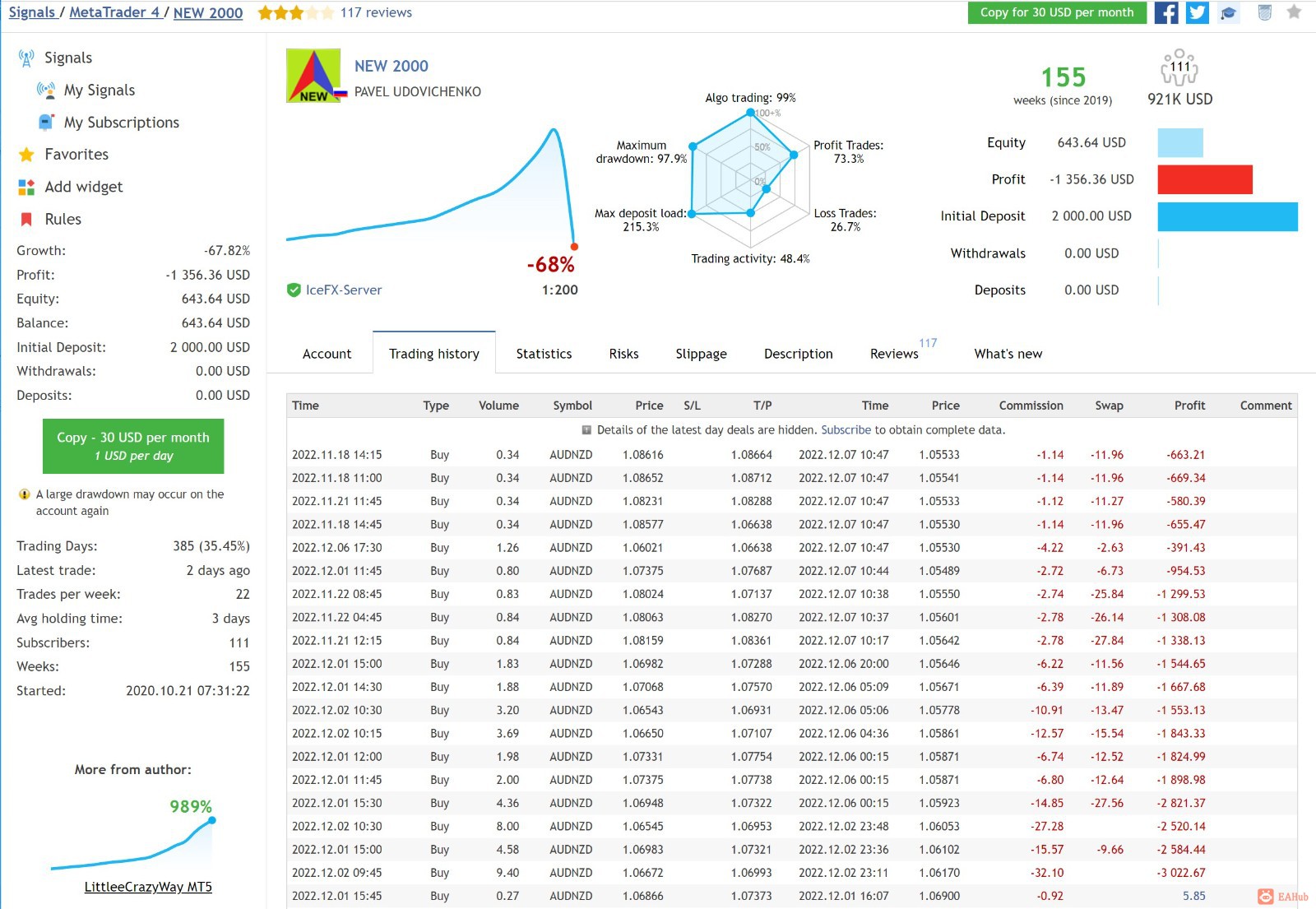Click the Symbol column header
1316x909 pixels.
pos(572,406)
